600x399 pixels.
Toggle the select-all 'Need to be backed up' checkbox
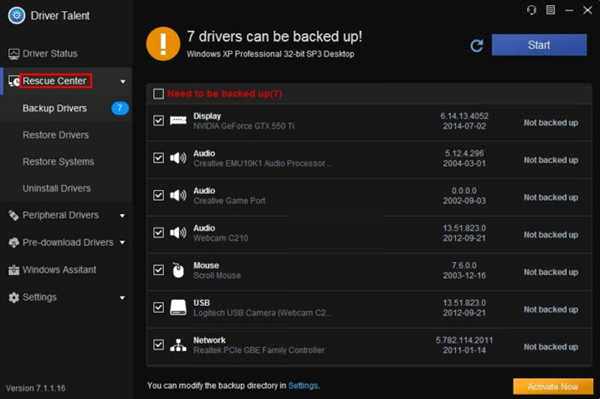pyautogui.click(x=158, y=94)
